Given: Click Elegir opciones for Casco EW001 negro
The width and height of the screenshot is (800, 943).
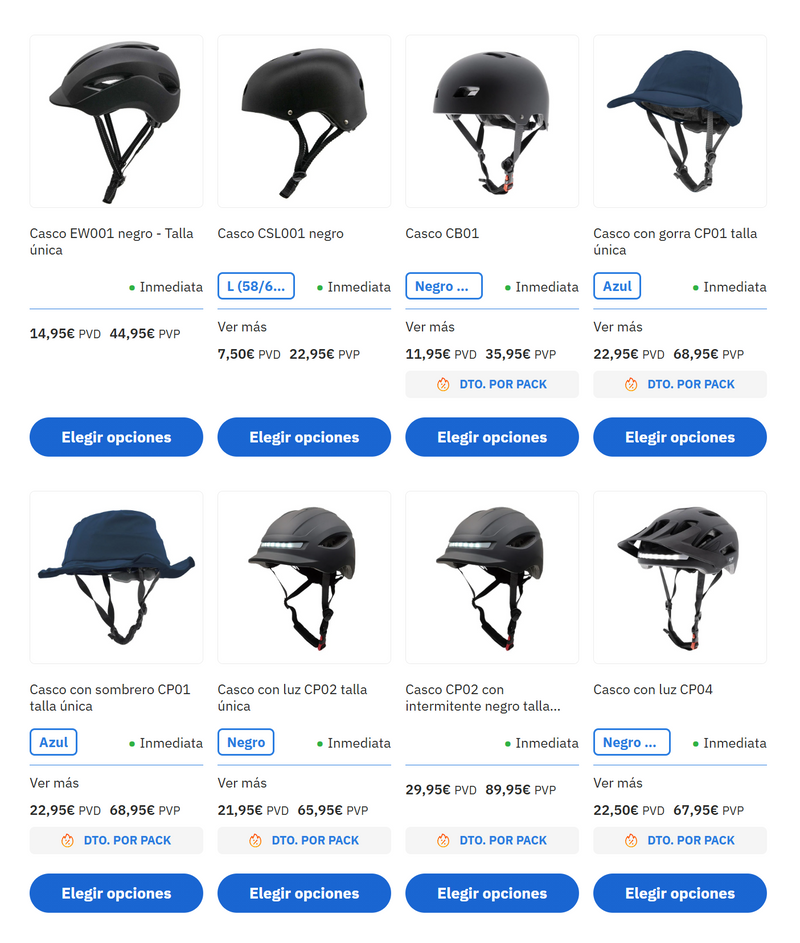Looking at the screenshot, I should click(116, 437).
